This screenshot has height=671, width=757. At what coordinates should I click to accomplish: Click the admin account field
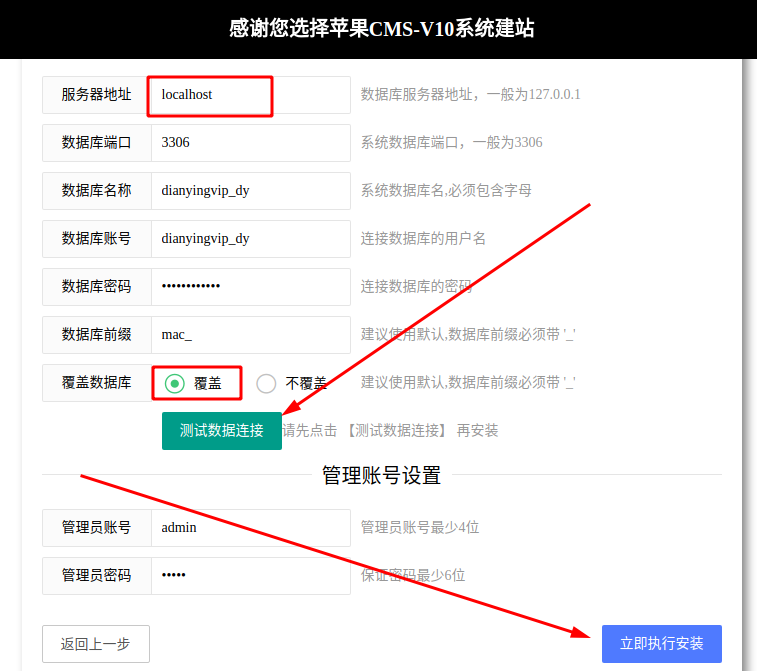point(251,528)
